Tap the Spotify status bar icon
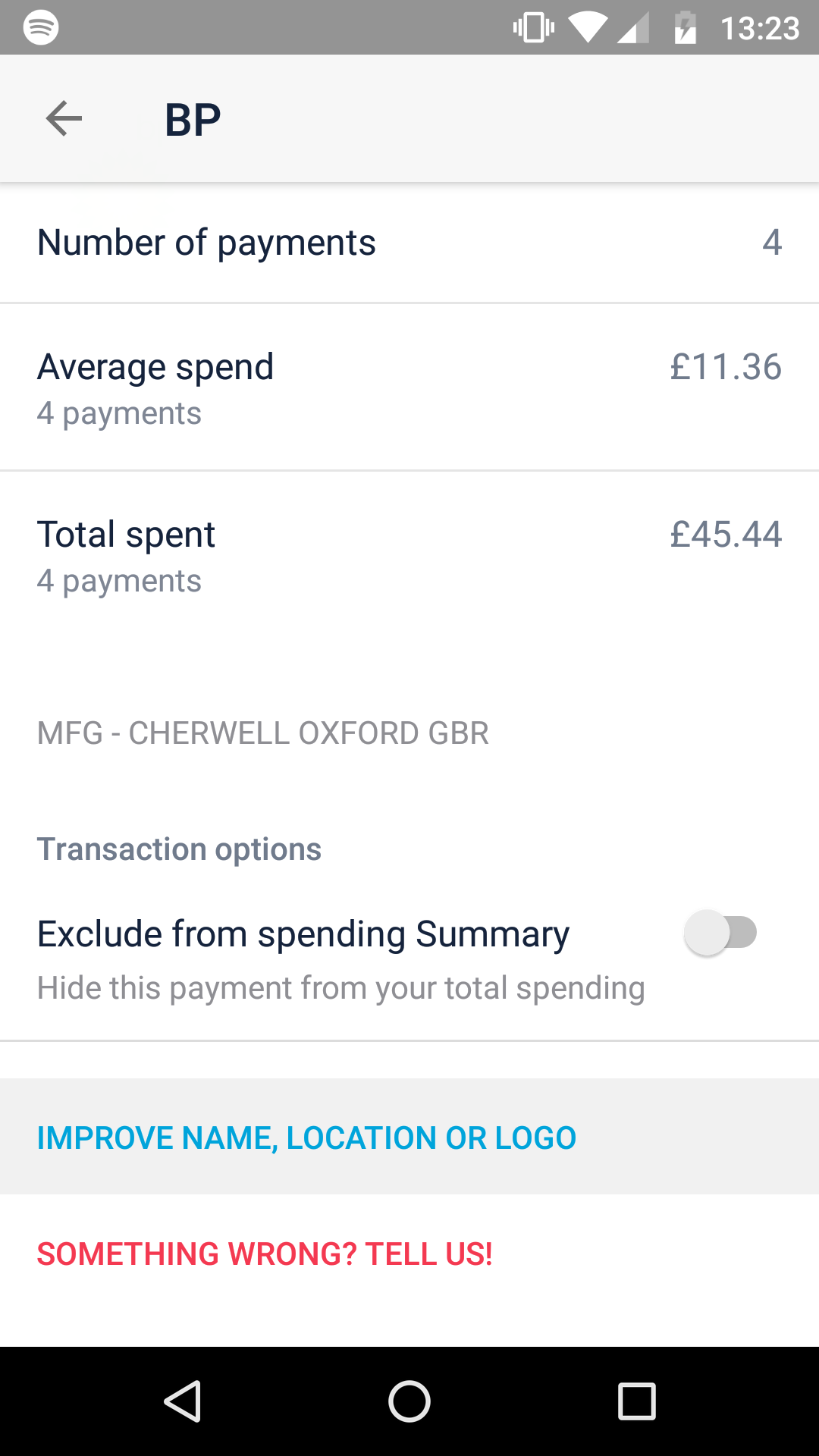Viewport: 819px width, 1456px height. [x=41, y=27]
